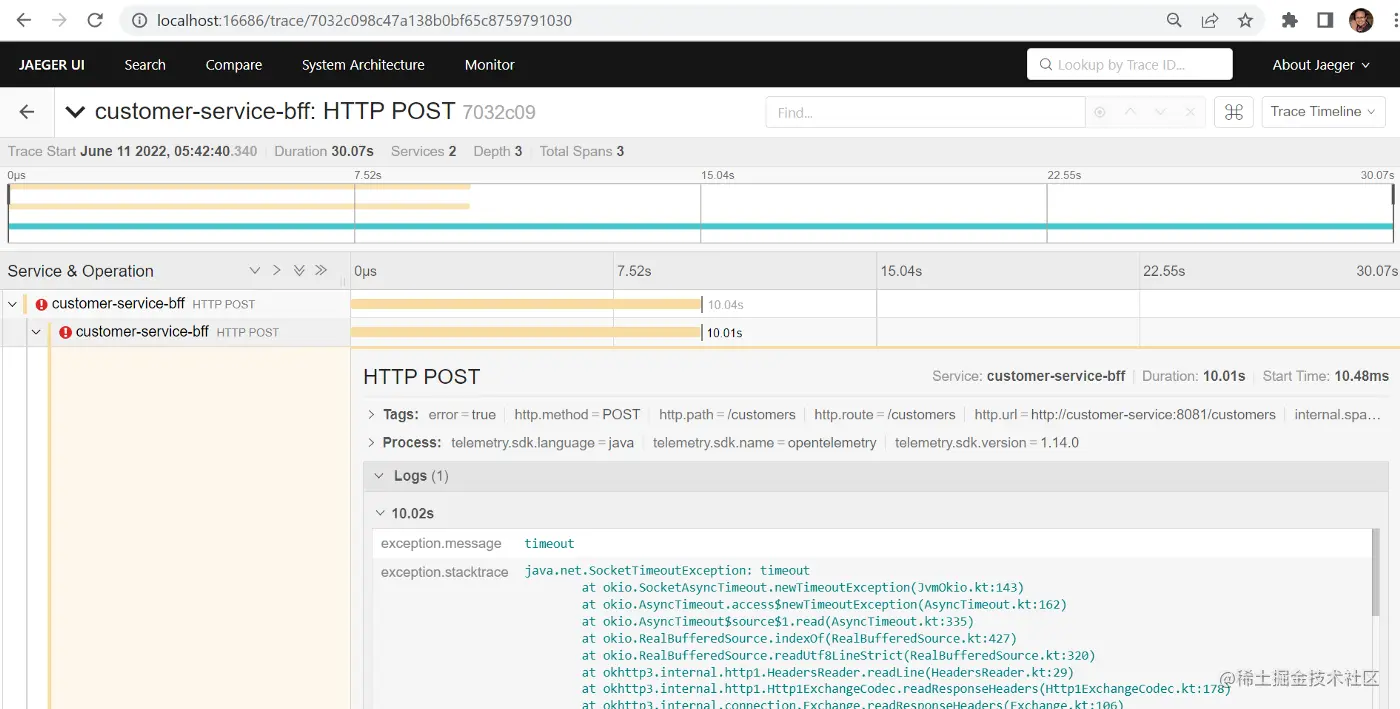Screen dimensions: 1400x709
Task: Collapse the child customer-service-bff span
Action: point(36,332)
